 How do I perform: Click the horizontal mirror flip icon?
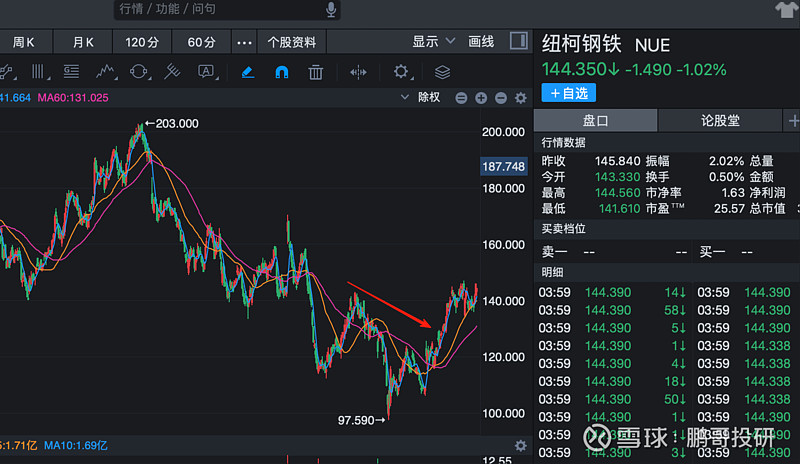click(358, 72)
